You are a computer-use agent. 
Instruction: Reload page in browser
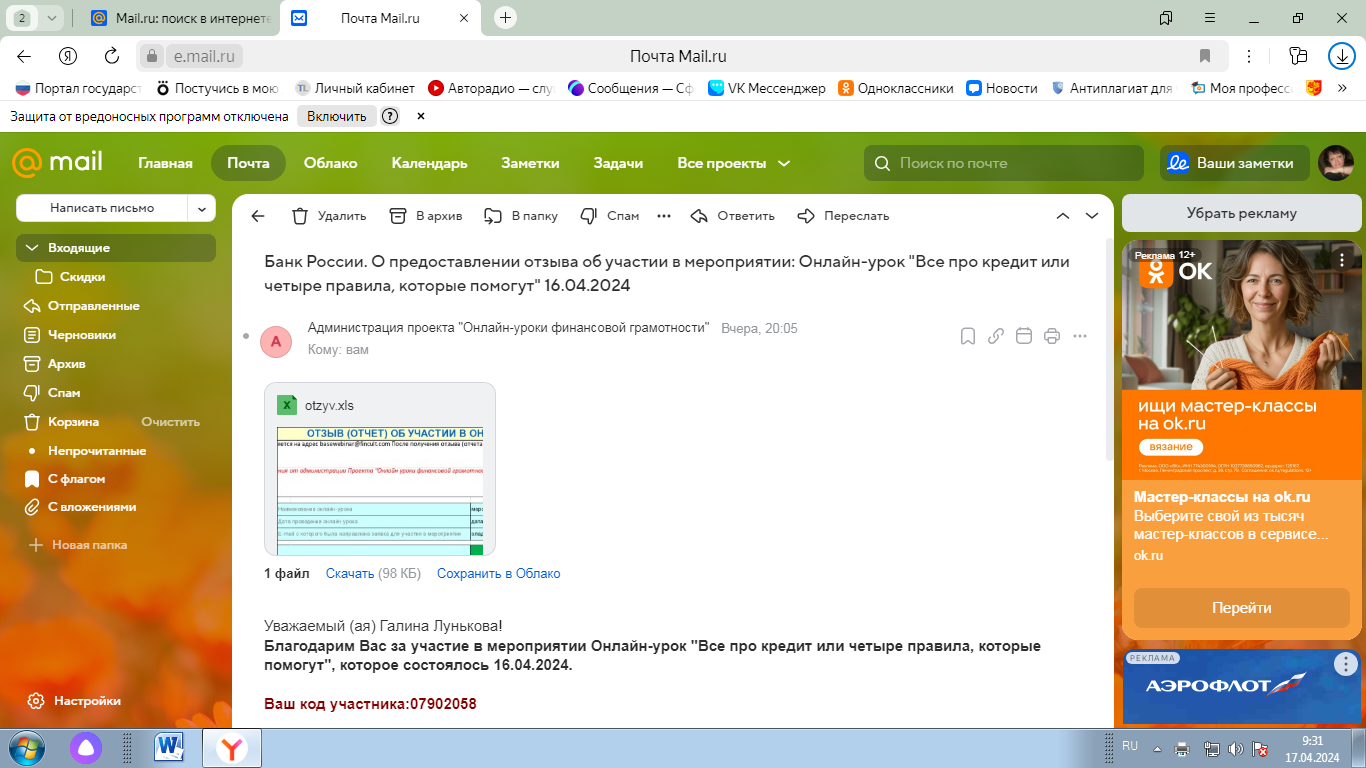coord(112,56)
